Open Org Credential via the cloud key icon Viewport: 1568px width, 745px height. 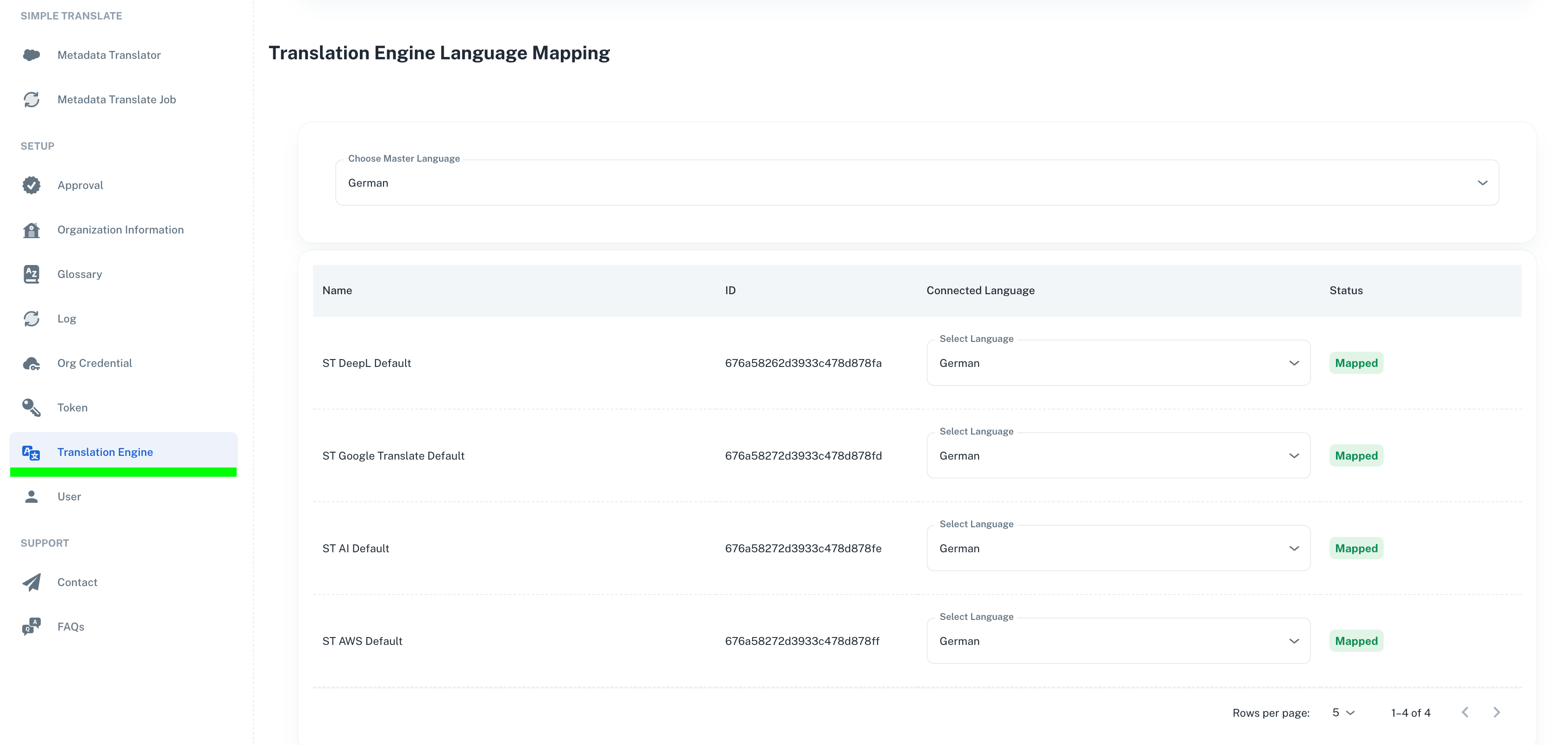(31, 363)
